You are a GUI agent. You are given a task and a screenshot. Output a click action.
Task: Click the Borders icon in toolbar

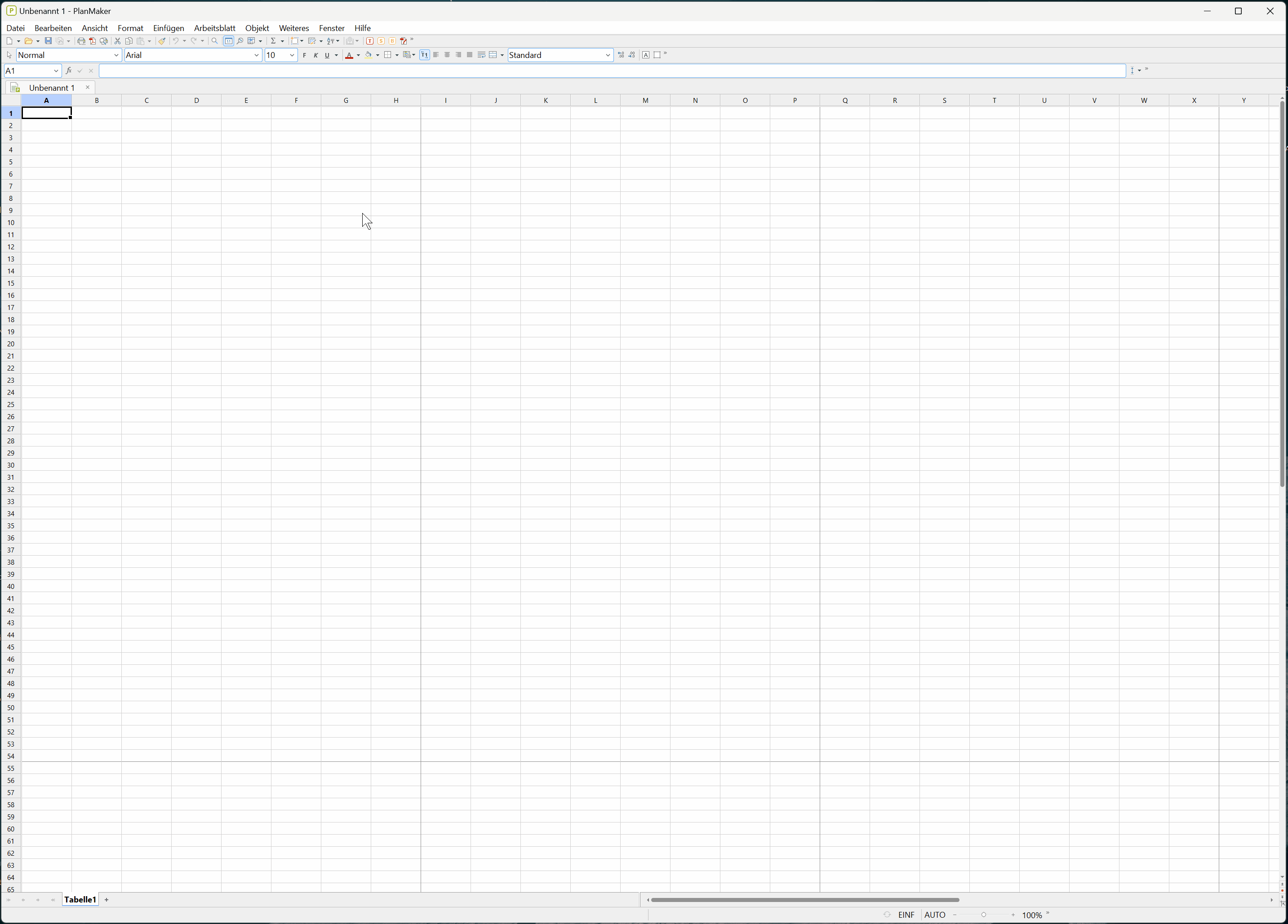tap(387, 55)
